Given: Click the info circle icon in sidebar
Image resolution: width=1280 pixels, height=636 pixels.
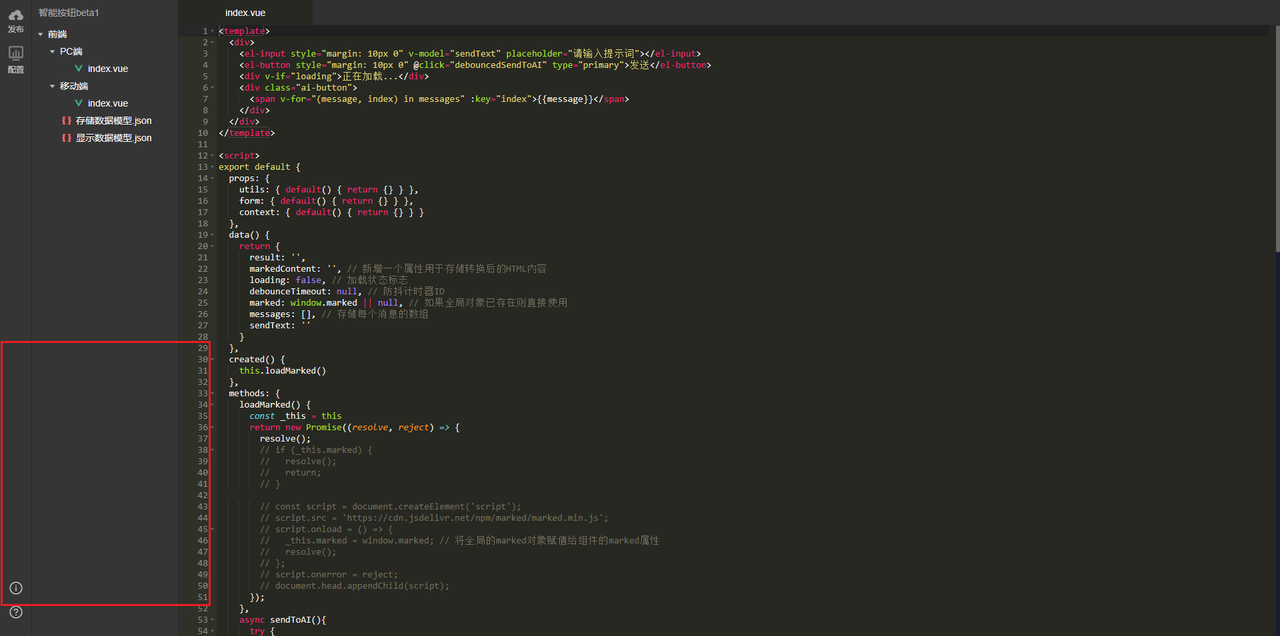Looking at the screenshot, I should click(x=16, y=588).
